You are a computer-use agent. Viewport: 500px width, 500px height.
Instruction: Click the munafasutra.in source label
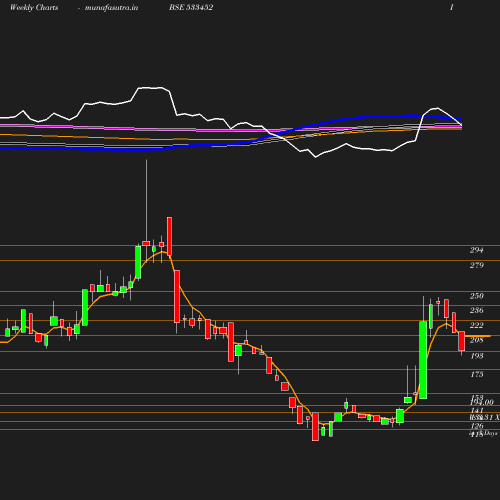coord(111,8)
